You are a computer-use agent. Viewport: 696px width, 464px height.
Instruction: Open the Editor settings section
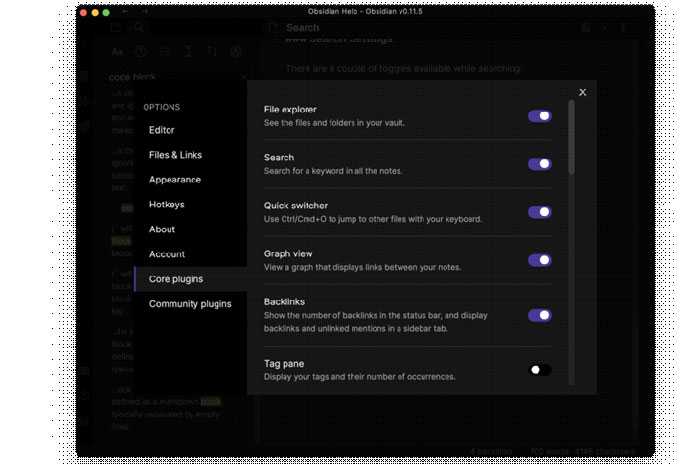[x=162, y=130]
